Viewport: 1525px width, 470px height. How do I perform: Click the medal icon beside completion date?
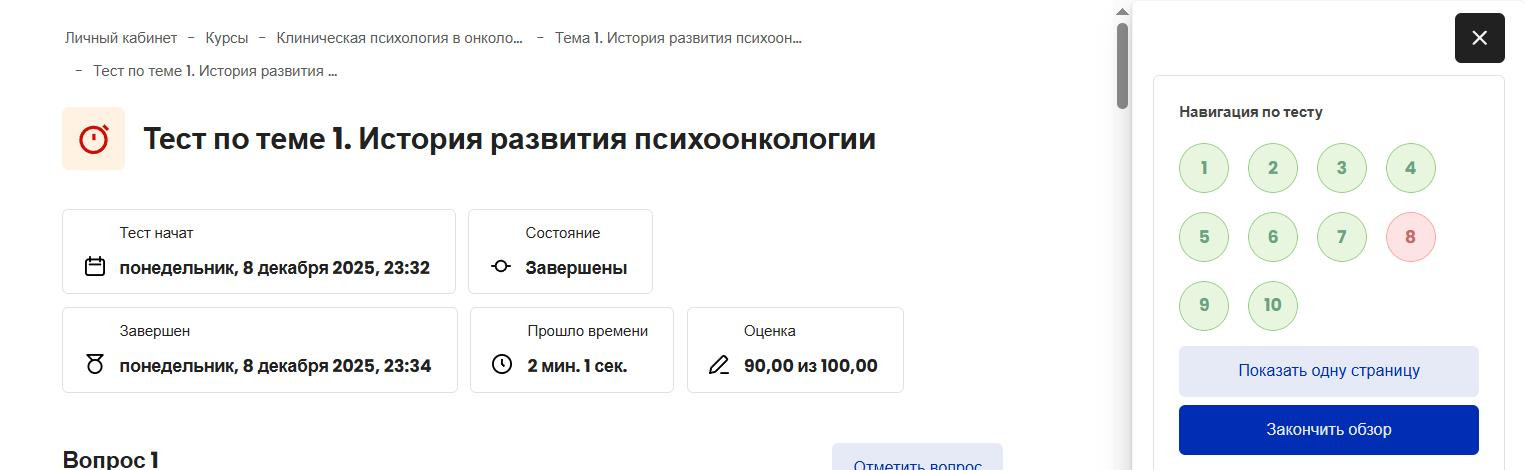coord(95,365)
